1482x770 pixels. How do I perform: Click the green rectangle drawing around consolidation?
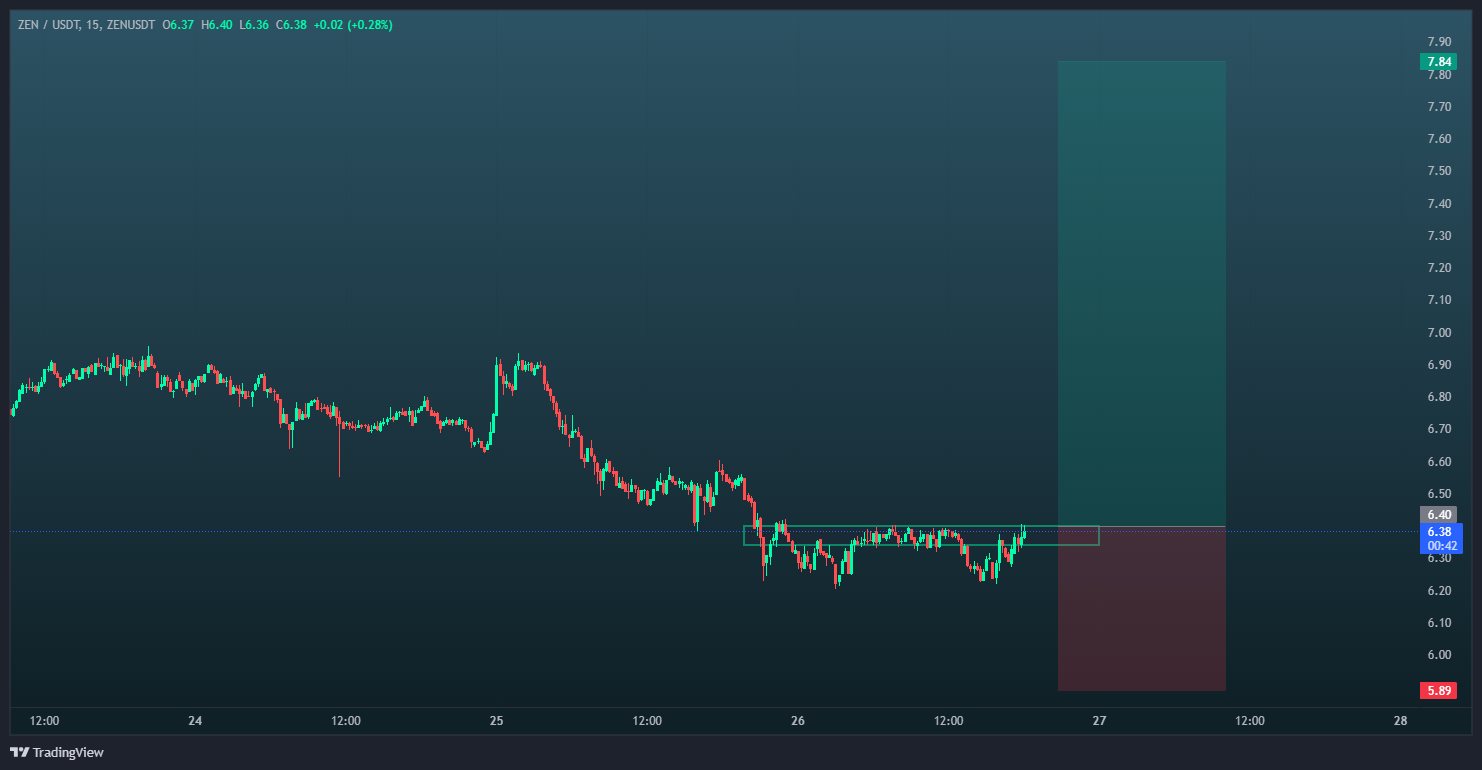[920, 527]
